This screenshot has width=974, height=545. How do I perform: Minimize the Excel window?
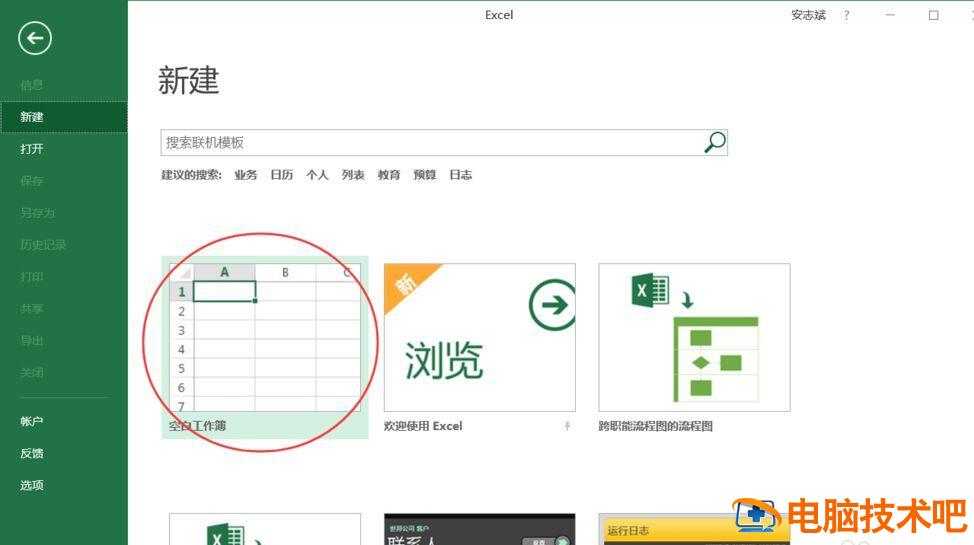890,15
